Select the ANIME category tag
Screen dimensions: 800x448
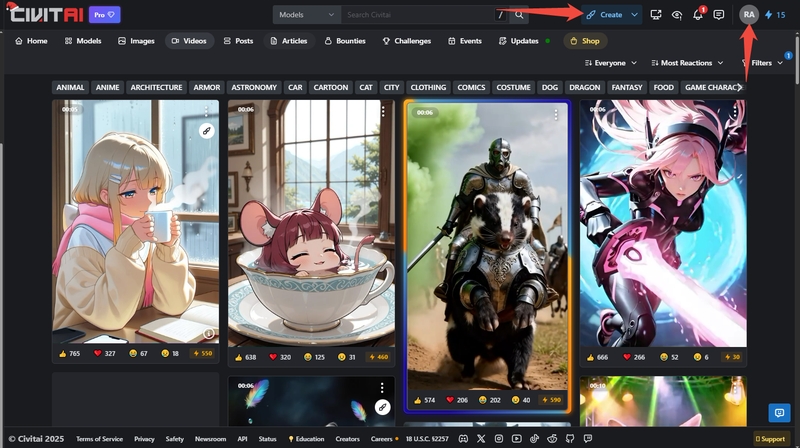click(107, 87)
